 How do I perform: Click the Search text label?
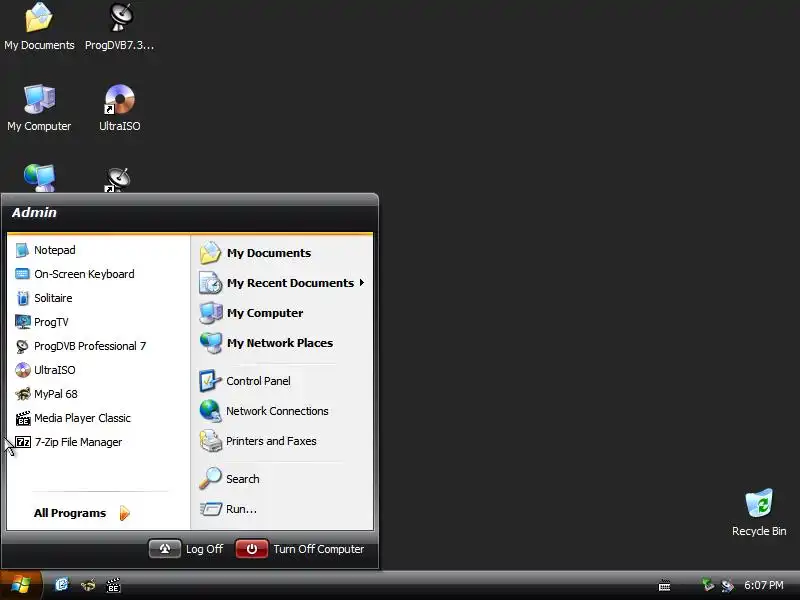click(243, 479)
